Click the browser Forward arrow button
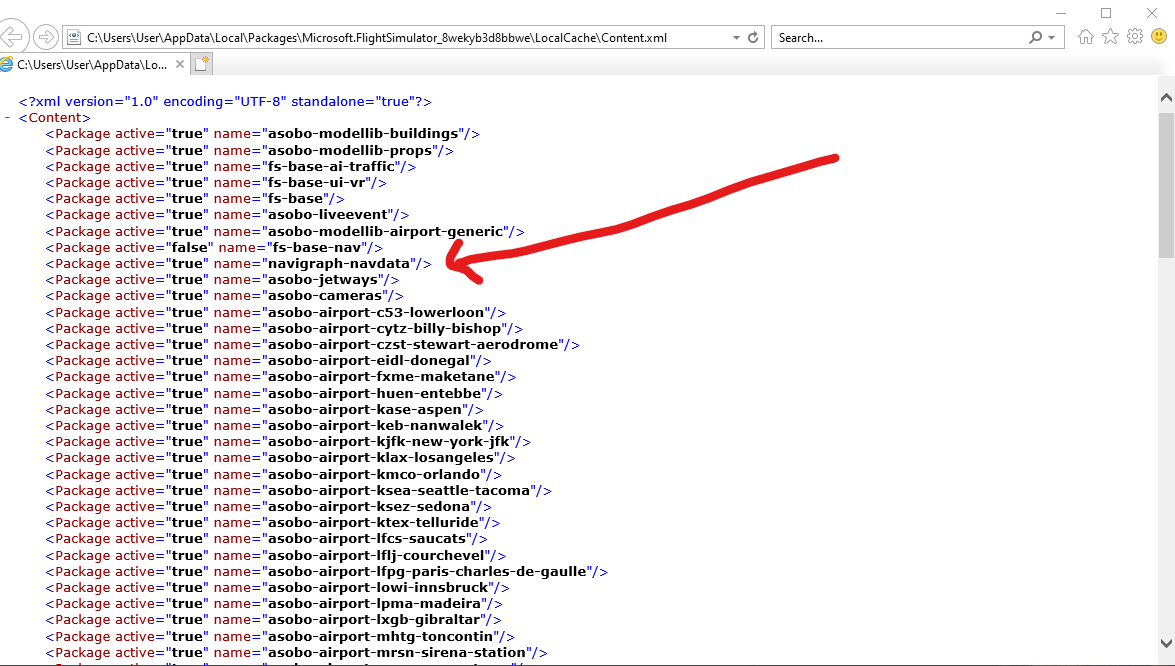 click(45, 38)
